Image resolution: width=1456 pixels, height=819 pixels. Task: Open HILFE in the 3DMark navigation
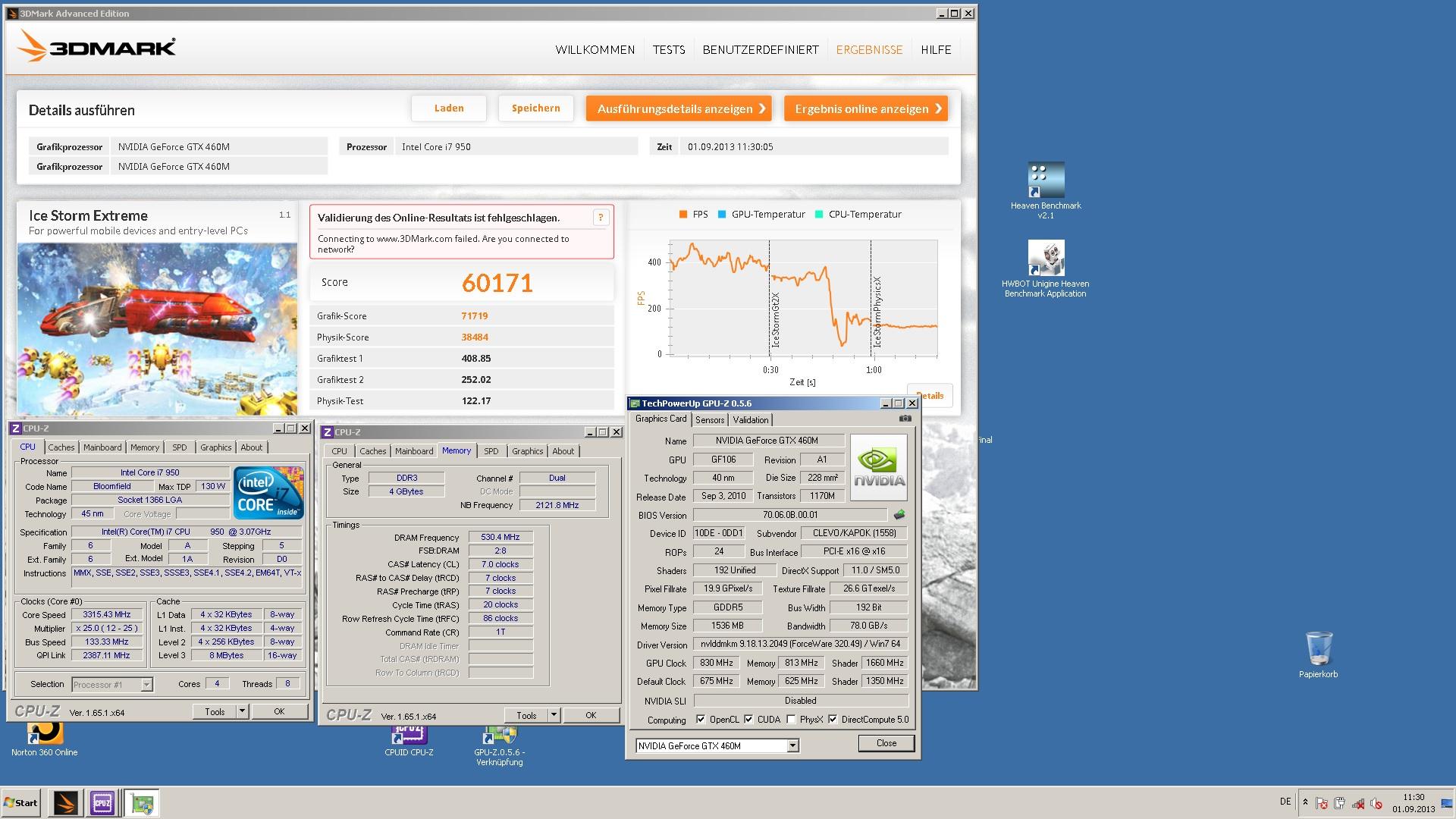tap(936, 50)
